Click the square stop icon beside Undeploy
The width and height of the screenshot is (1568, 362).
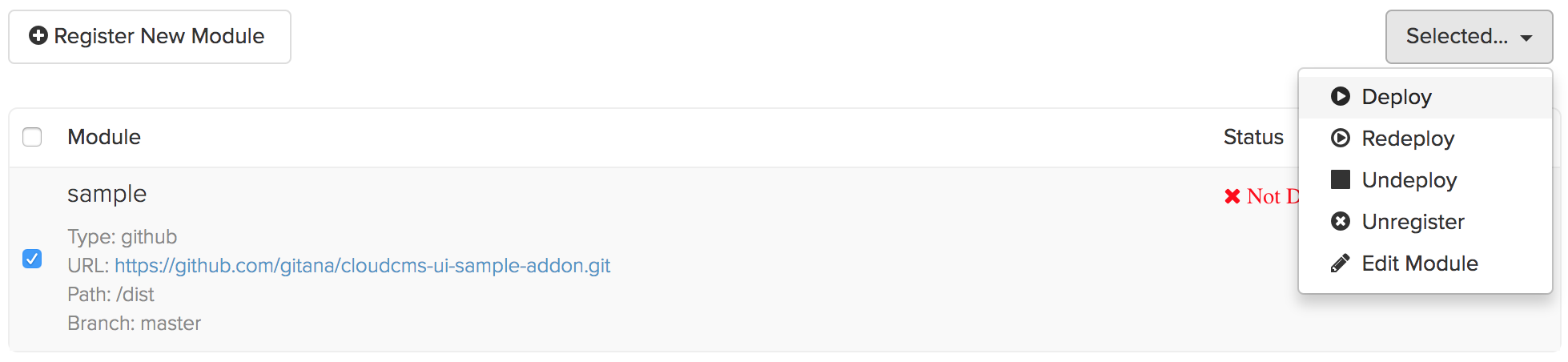(1340, 179)
